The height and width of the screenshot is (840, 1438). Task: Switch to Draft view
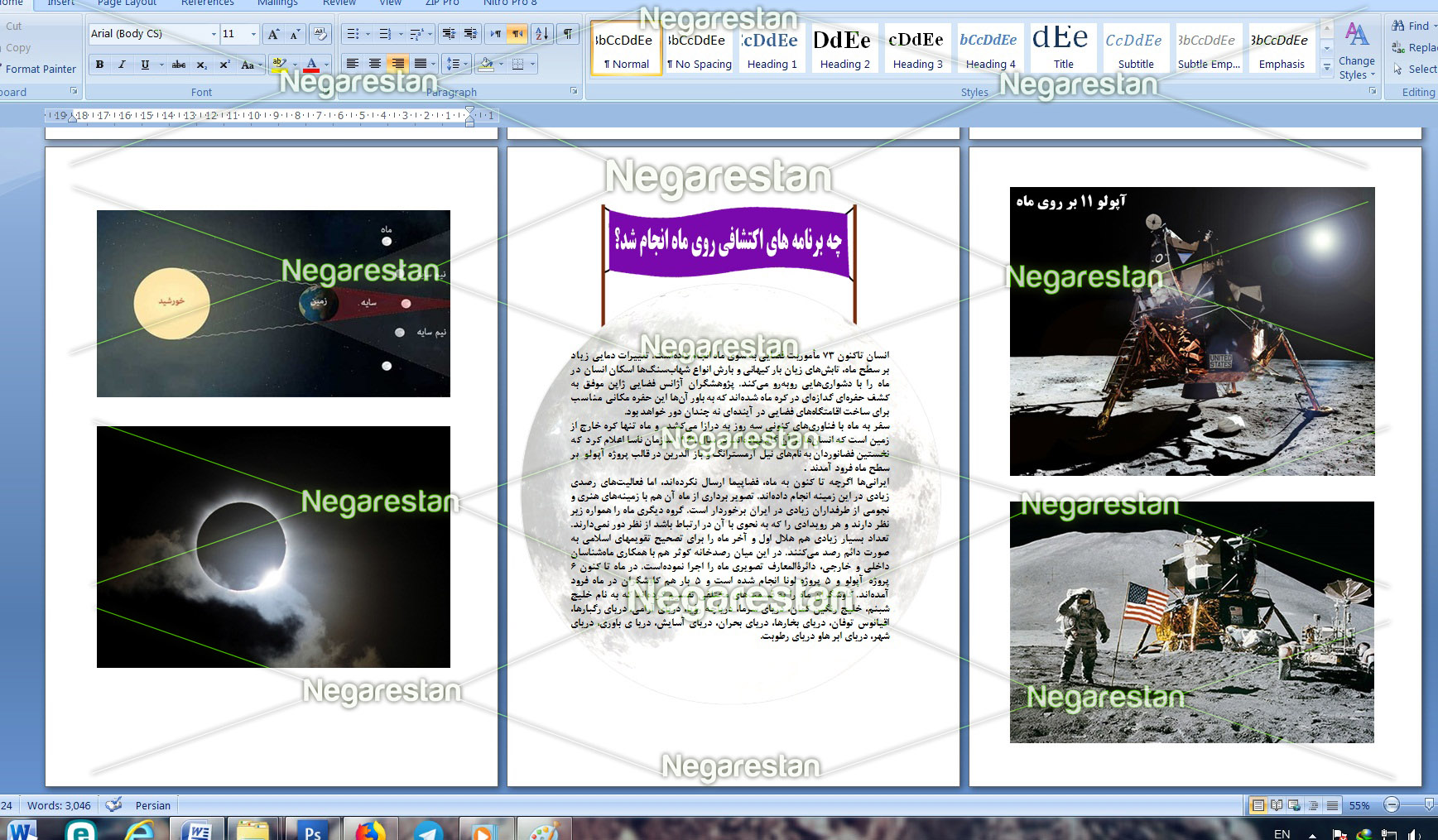coord(1332,805)
